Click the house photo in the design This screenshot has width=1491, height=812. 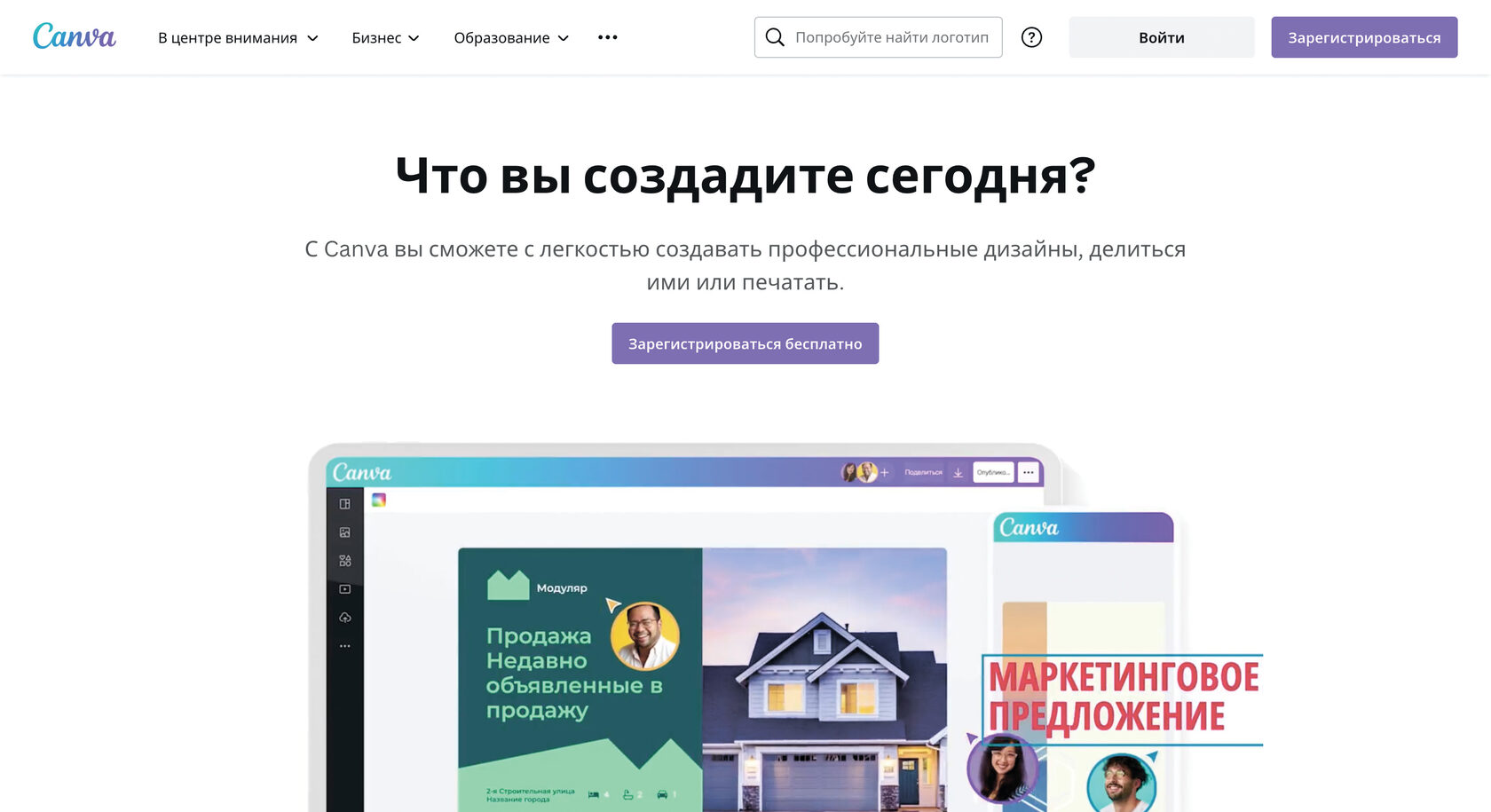(824, 680)
